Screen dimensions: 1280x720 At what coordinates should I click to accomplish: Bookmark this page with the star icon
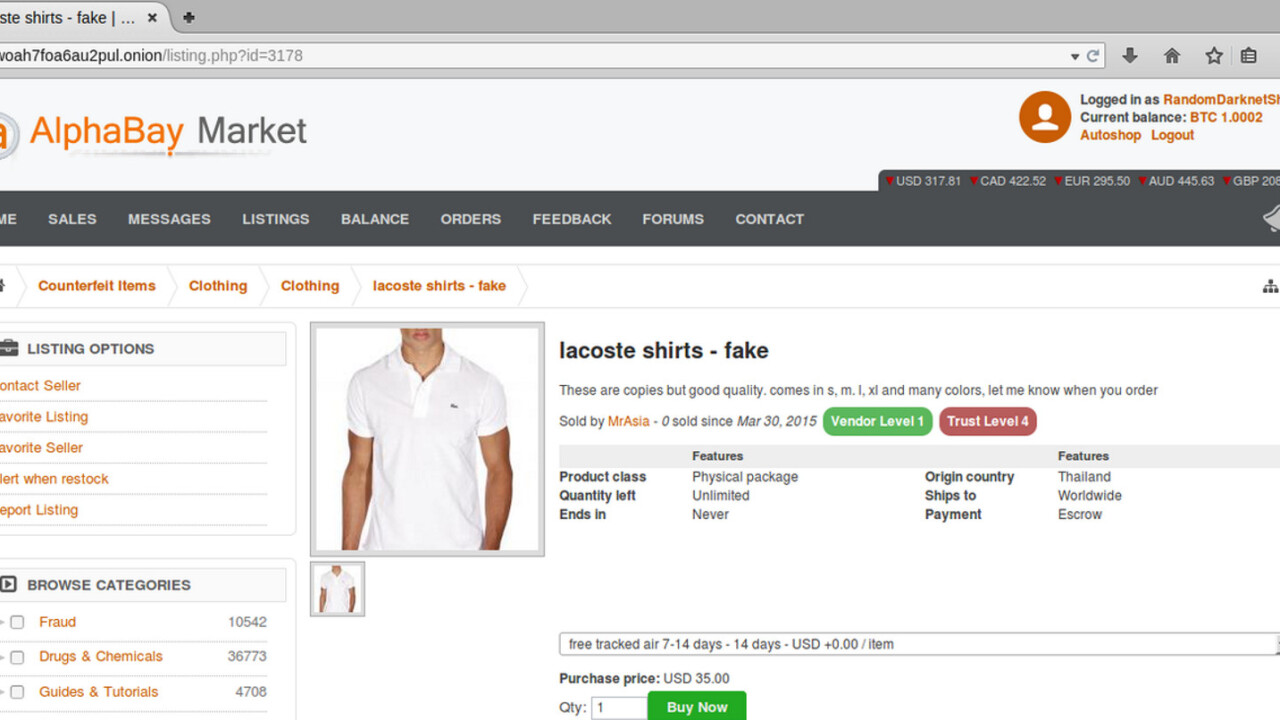click(1213, 56)
